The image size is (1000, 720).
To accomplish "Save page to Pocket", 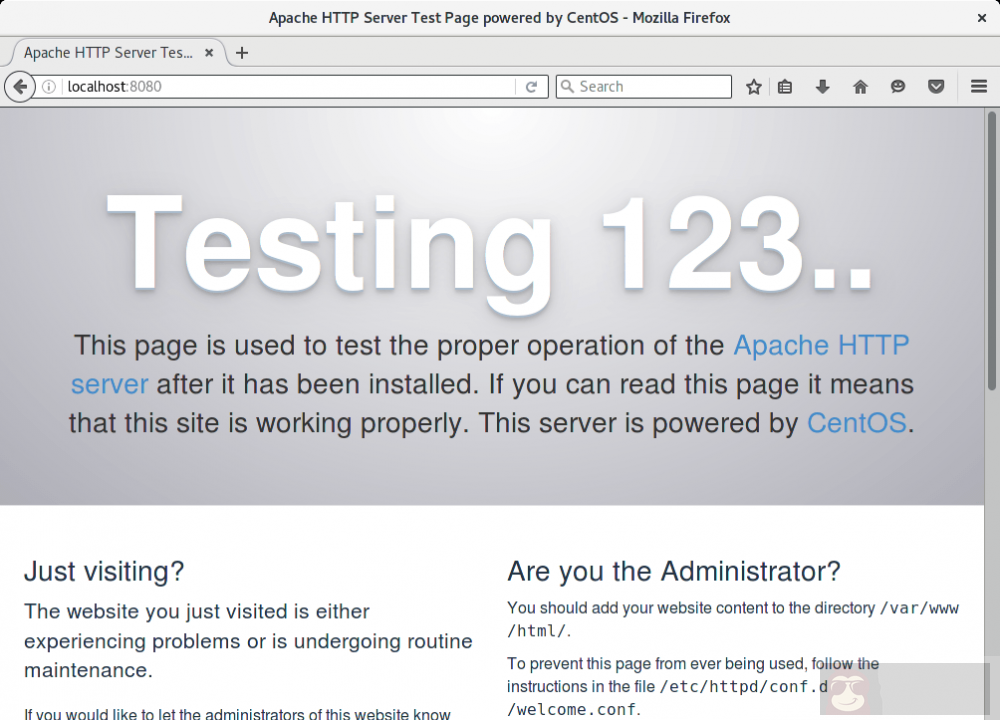I will [936, 87].
